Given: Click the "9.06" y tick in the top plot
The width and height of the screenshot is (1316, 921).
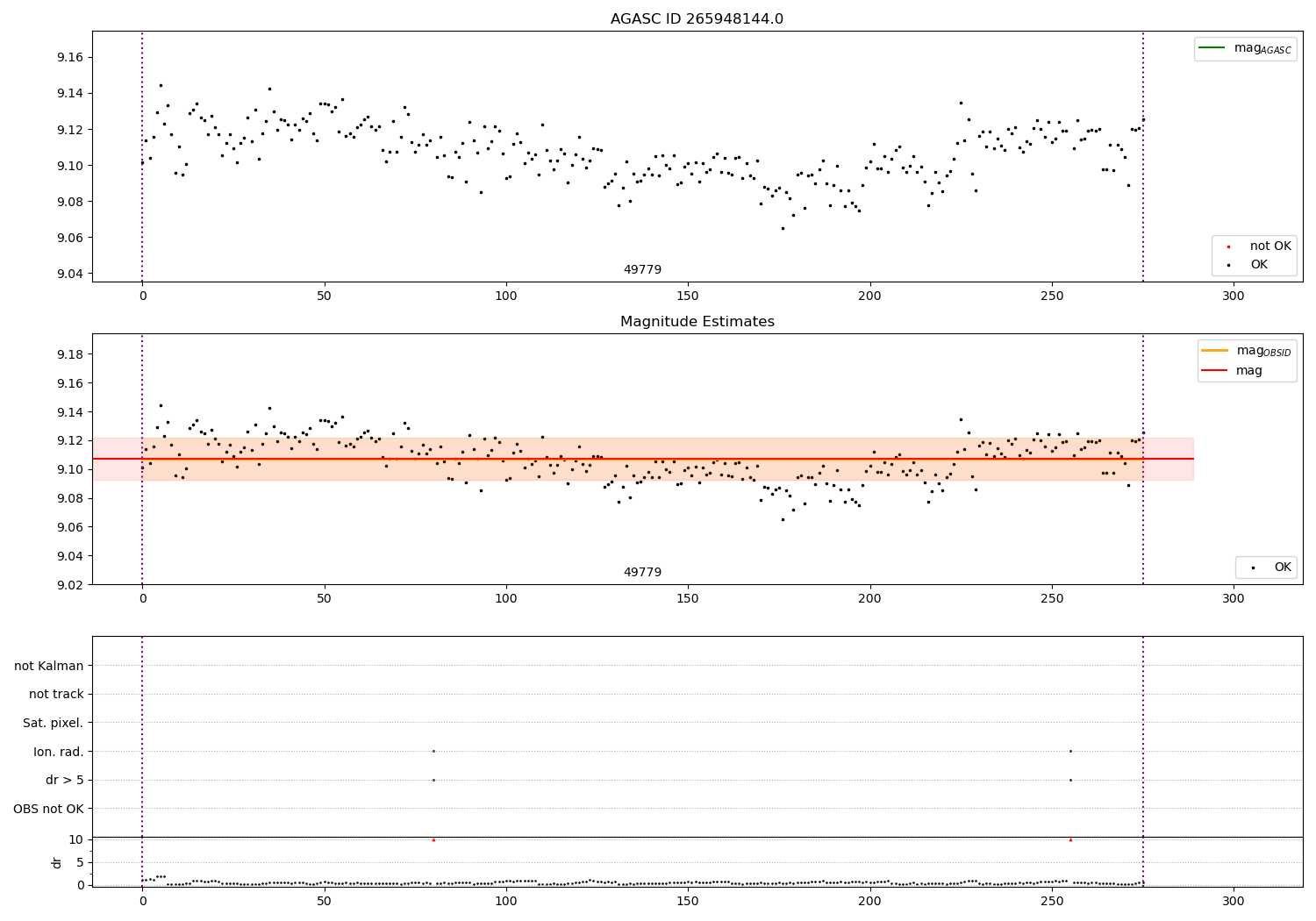Looking at the screenshot, I should coord(68,238).
